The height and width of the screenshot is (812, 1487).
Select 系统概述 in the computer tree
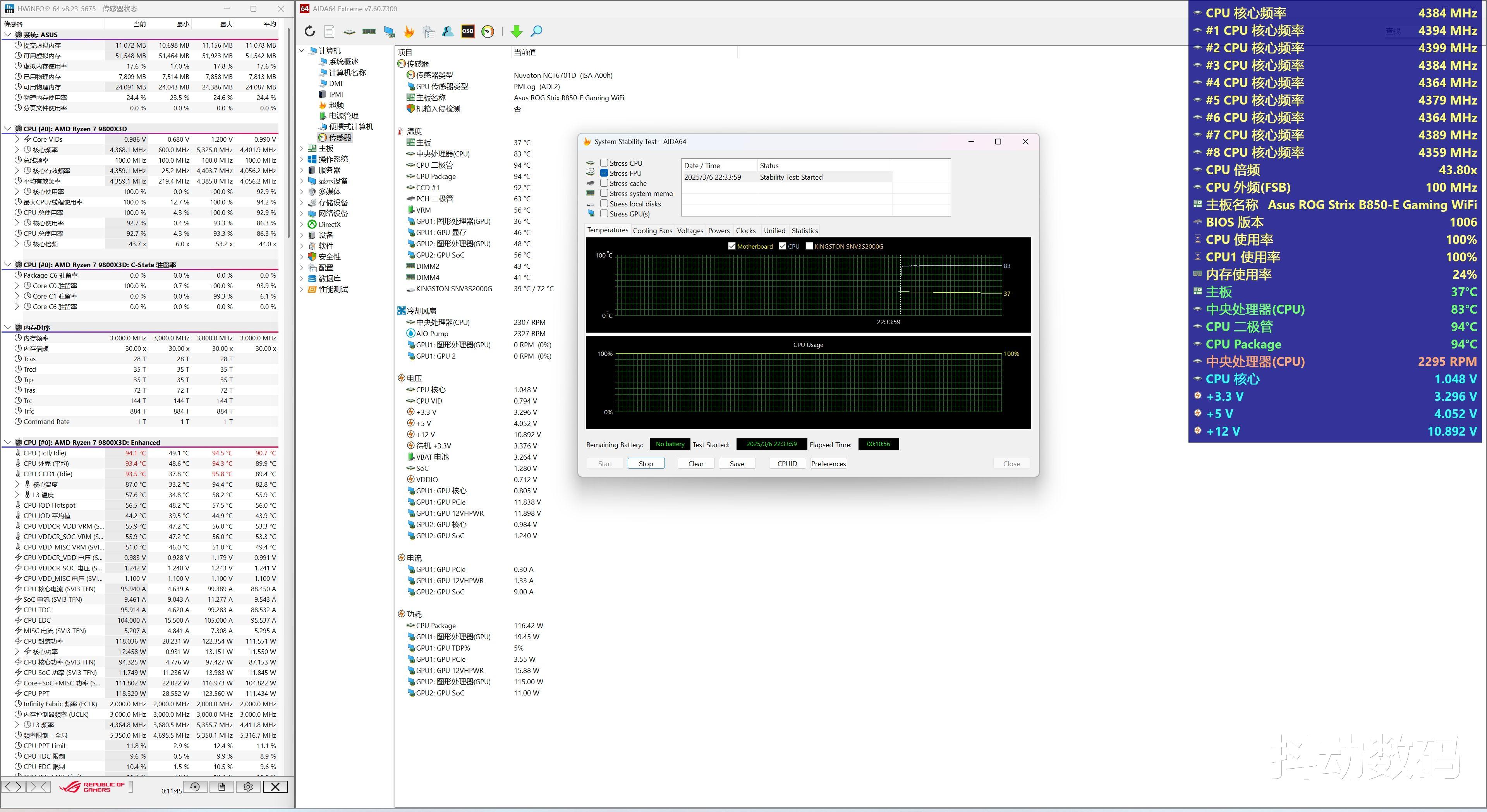coord(343,62)
